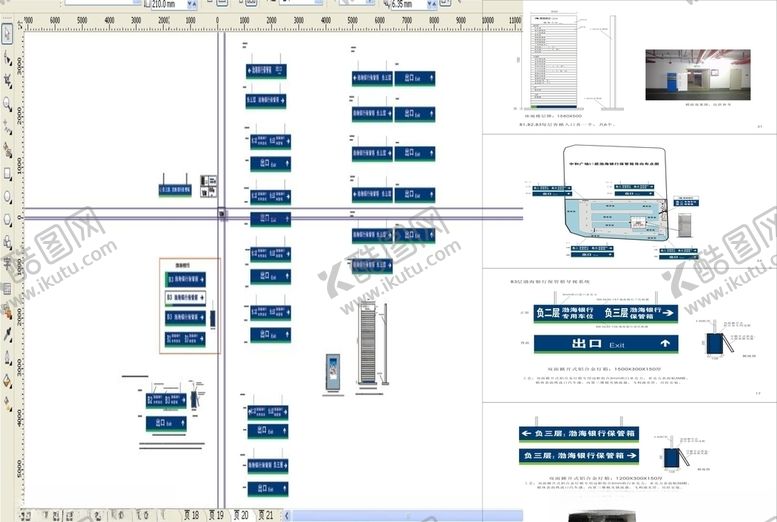
Task: Select the left-arrow 负三层 渤海银行保管箱 sign
Action: pyautogui.click(x=579, y=434)
